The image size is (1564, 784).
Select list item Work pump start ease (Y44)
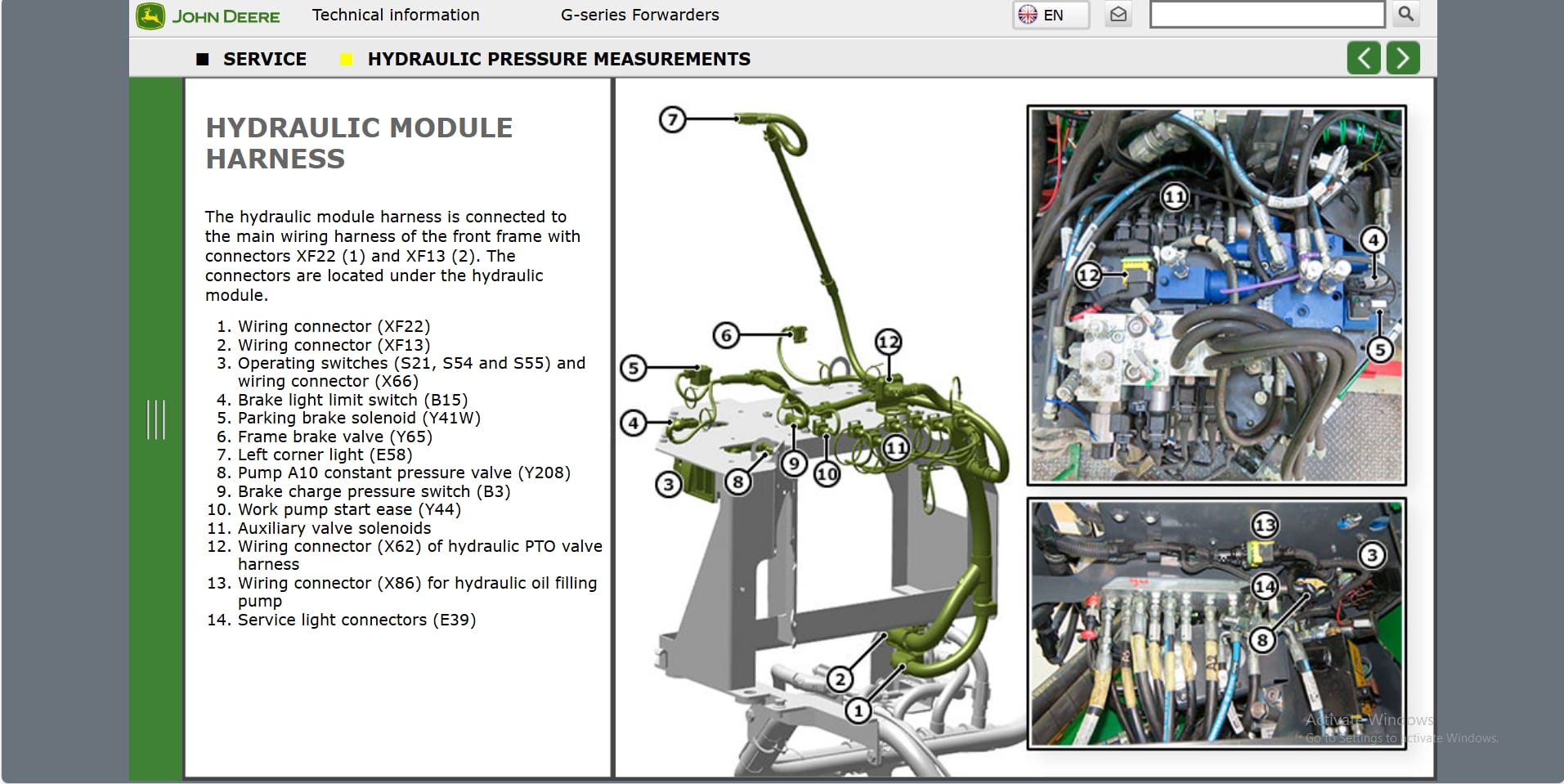pyautogui.click(x=349, y=509)
